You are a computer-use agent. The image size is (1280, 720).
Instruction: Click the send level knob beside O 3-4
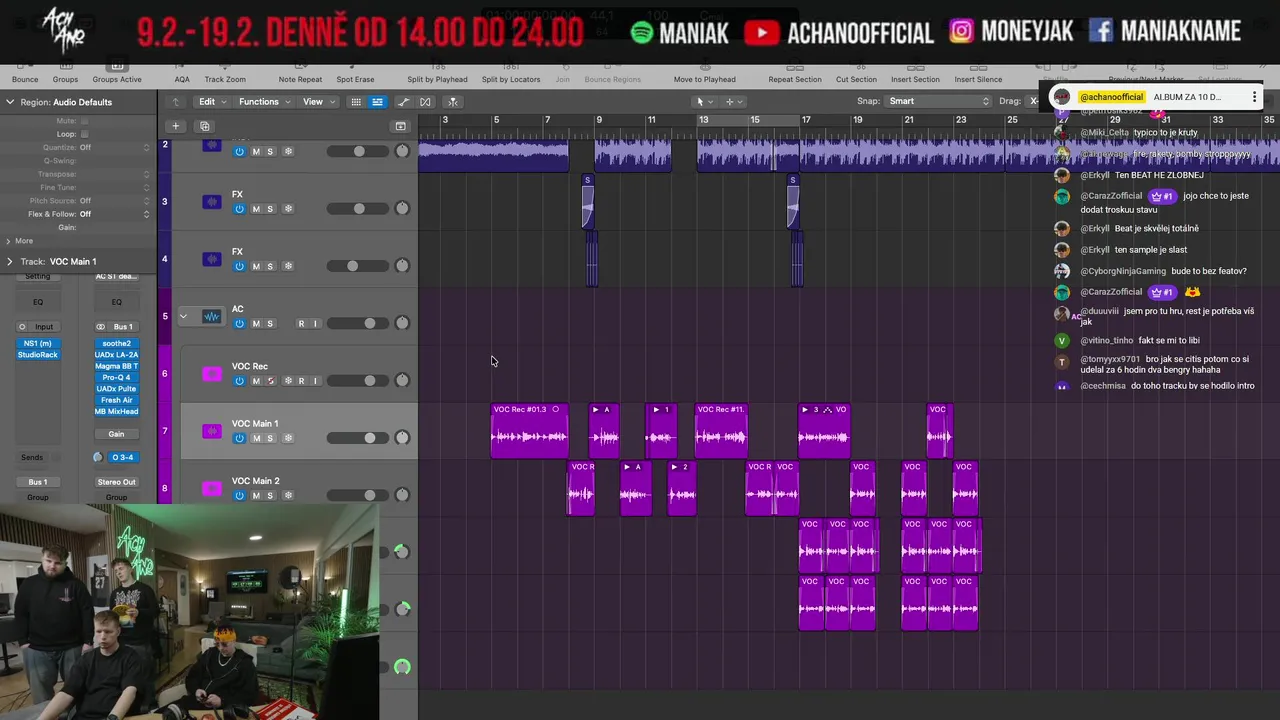point(98,457)
